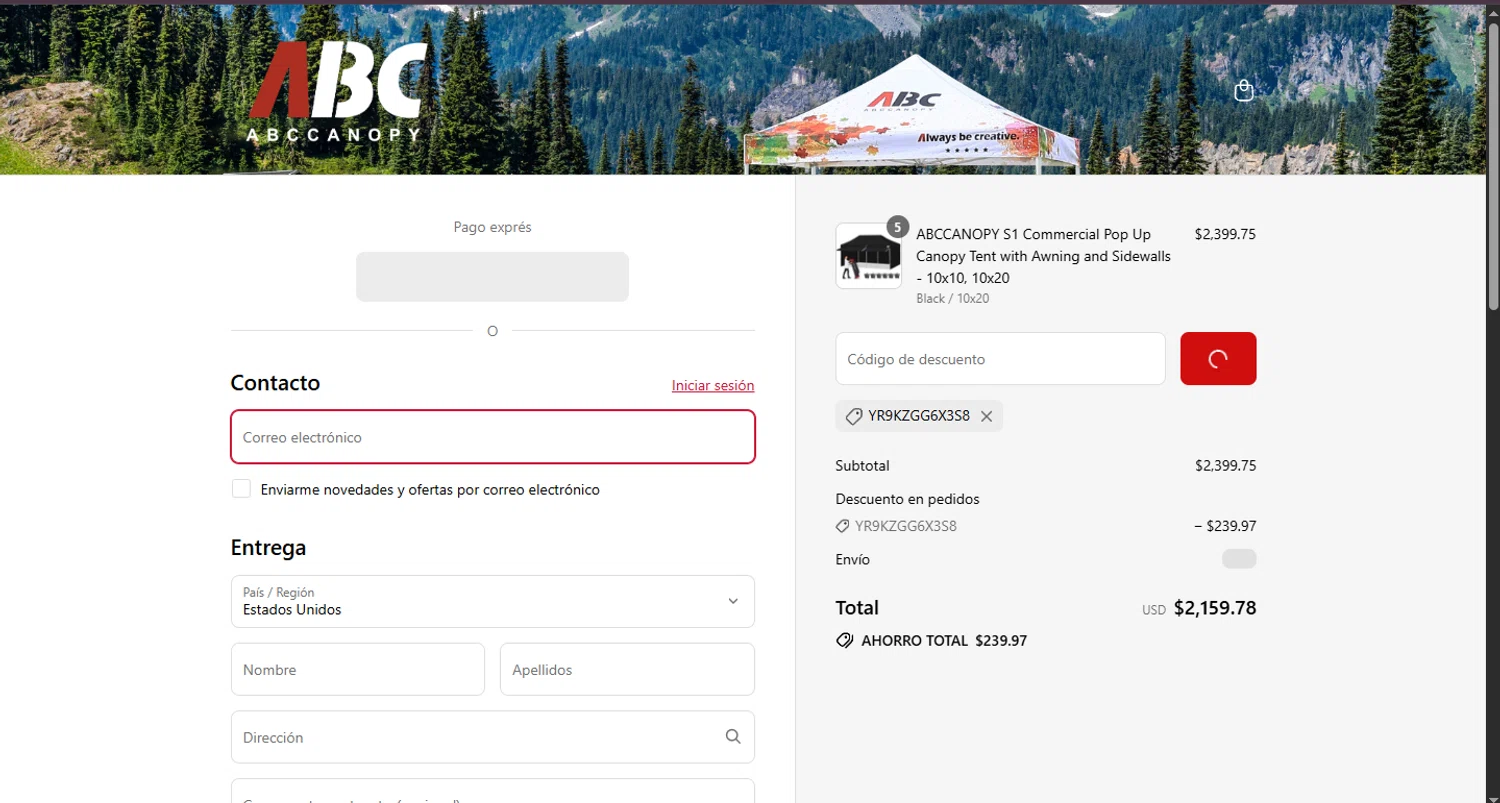Click the canopy tent product thumbnail

pyautogui.click(x=868, y=257)
